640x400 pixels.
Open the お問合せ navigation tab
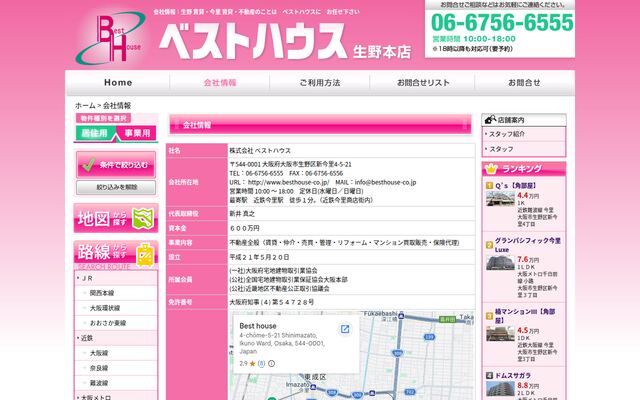pyautogui.click(x=524, y=82)
